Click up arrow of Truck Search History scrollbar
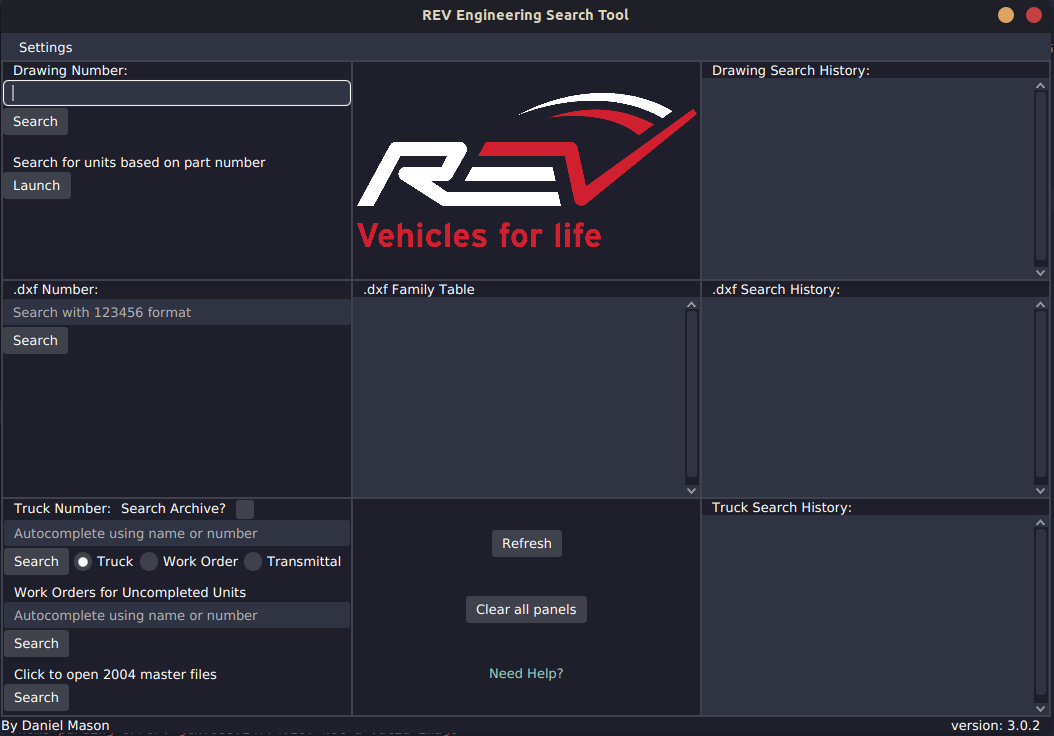Screen dimensions: 1054x736 (x=1041, y=523)
